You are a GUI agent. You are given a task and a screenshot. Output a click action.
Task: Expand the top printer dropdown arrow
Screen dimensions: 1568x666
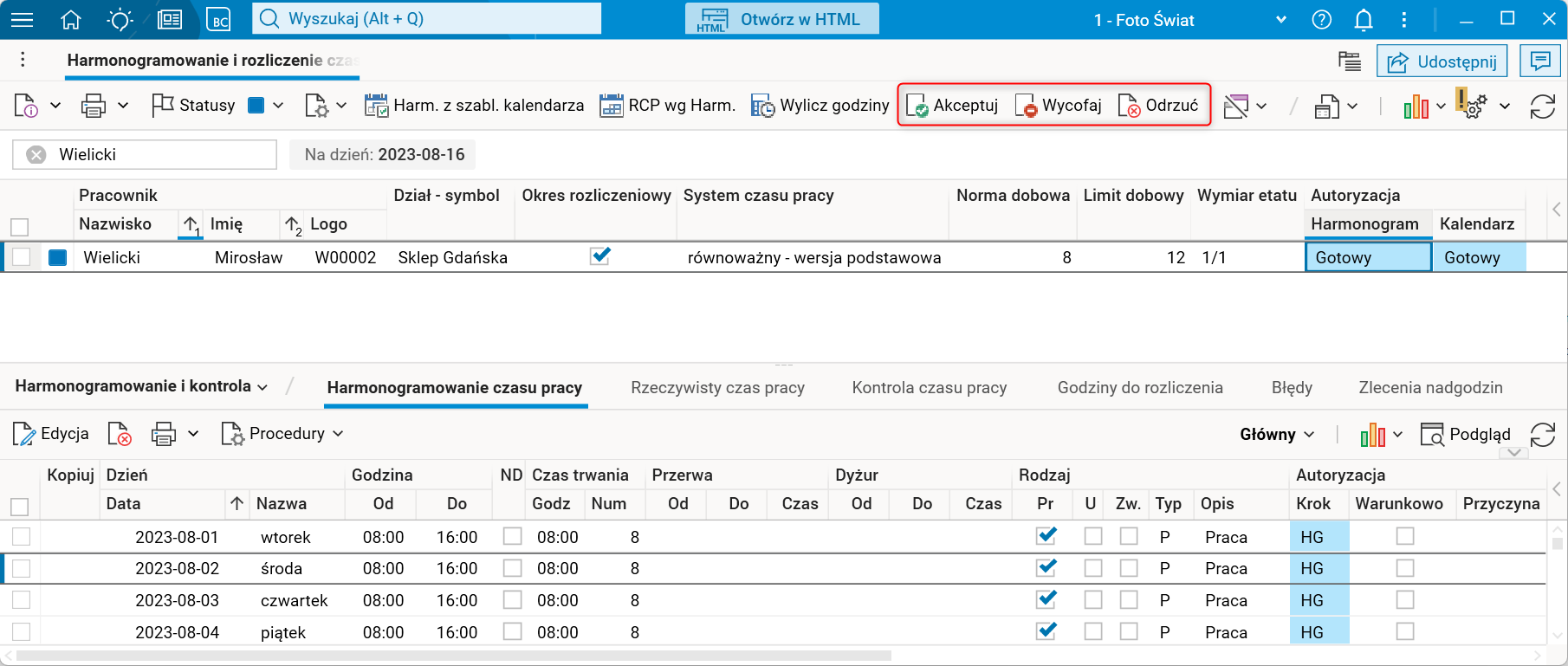[x=123, y=106]
